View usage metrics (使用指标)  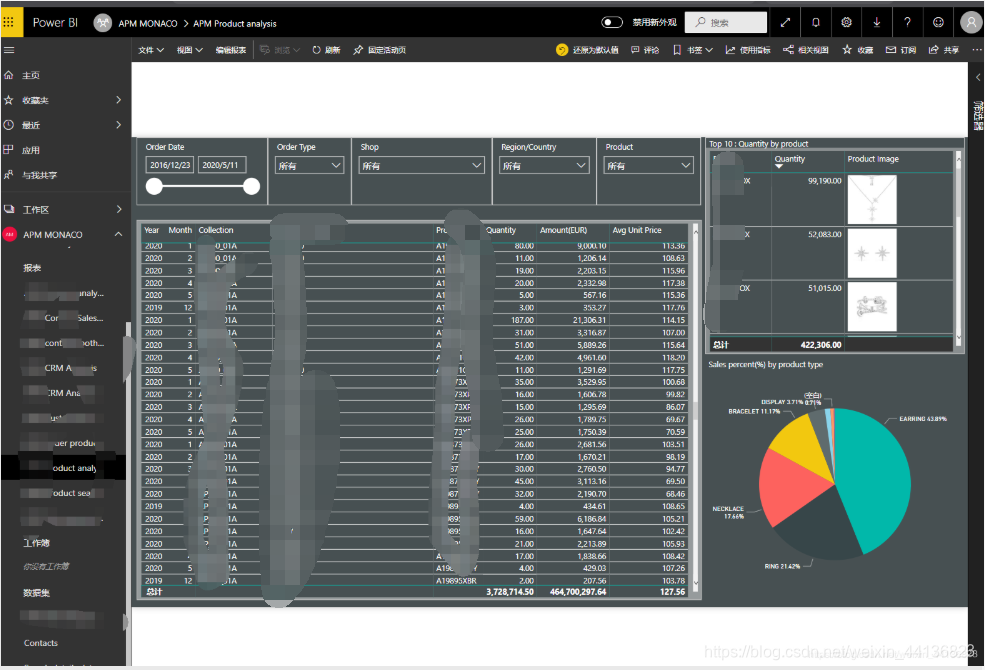748,50
